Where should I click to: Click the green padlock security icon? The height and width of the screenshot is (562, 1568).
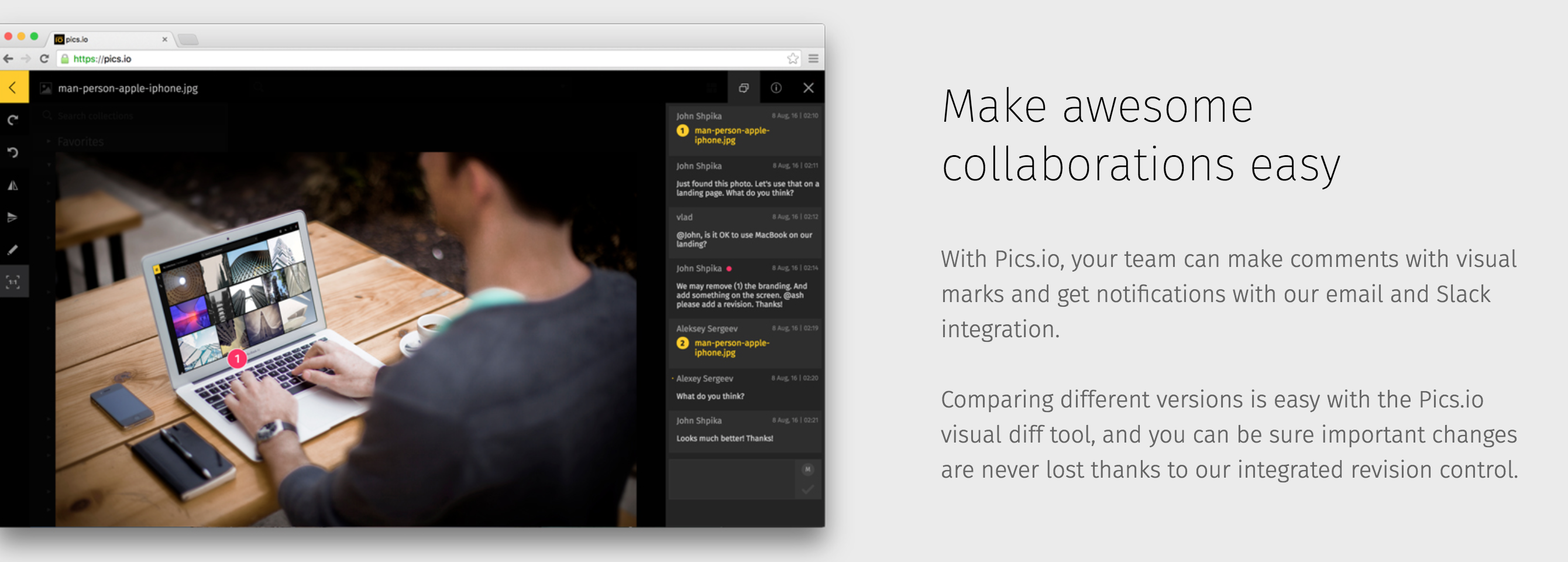[64, 59]
